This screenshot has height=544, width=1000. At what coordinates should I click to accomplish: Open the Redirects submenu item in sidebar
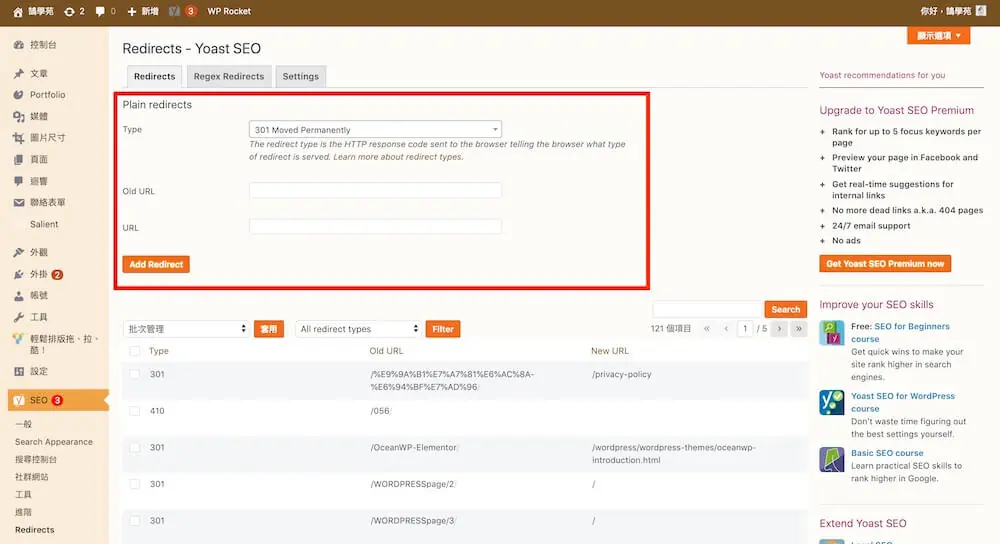tap(34, 529)
